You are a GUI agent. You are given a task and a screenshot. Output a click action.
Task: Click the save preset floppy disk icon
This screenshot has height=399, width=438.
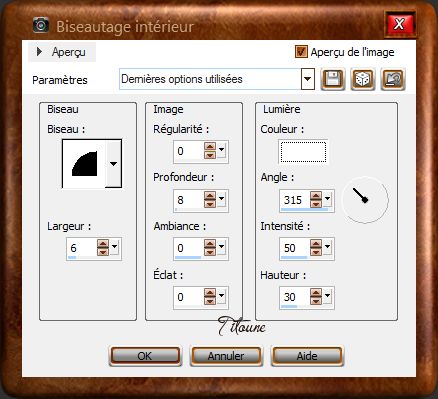333,79
